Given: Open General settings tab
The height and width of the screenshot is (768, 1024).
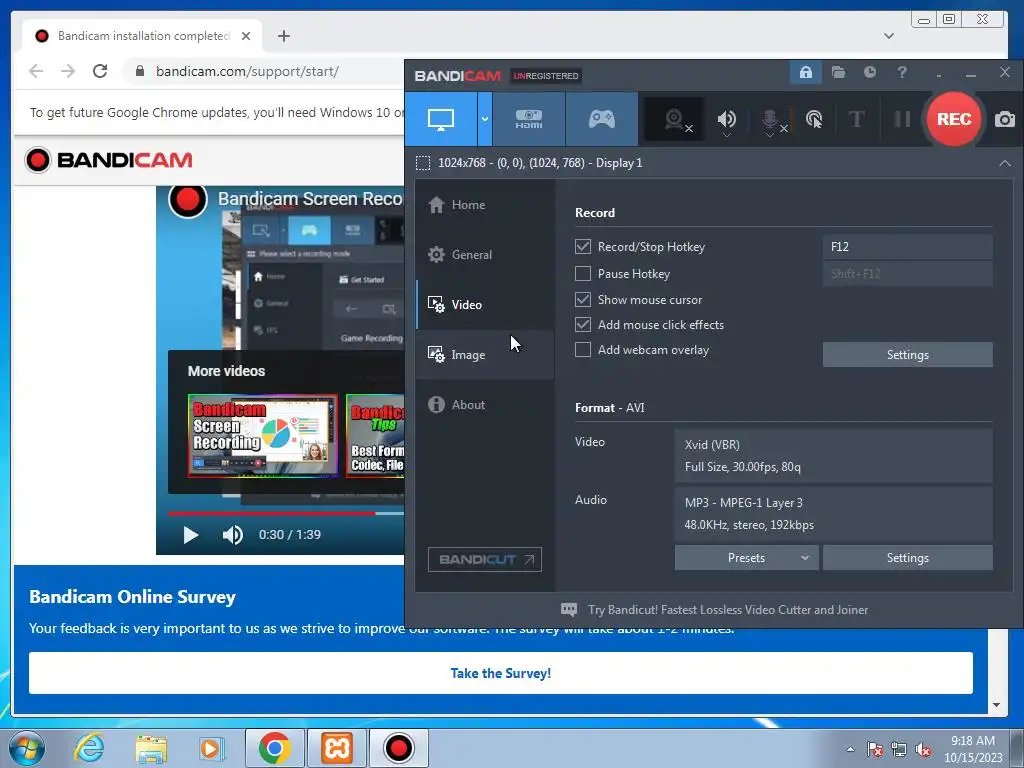Looking at the screenshot, I should click(485, 255).
